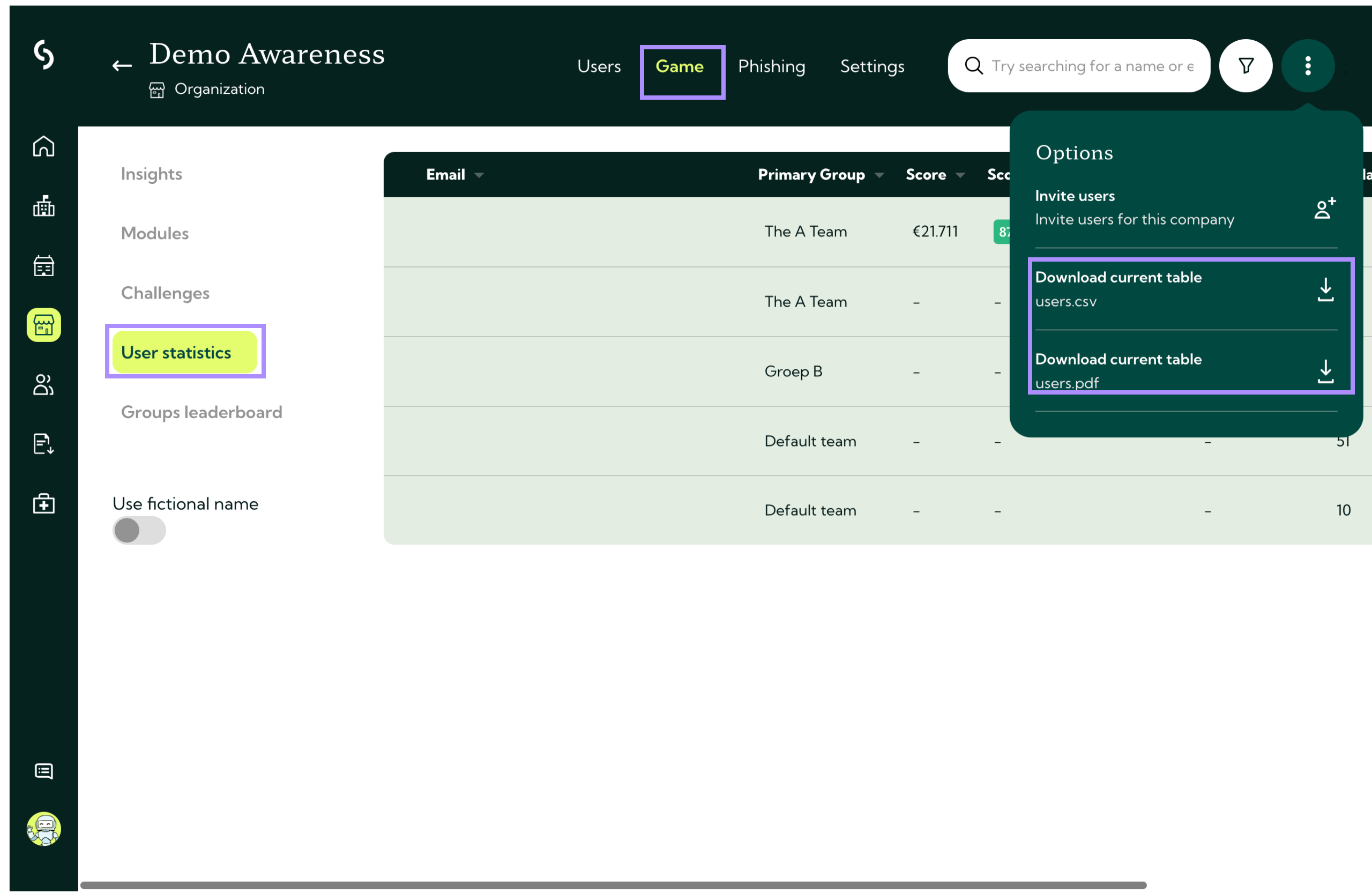Download current table as users.pdf
The image size is (1372, 892).
pyautogui.click(x=1186, y=371)
